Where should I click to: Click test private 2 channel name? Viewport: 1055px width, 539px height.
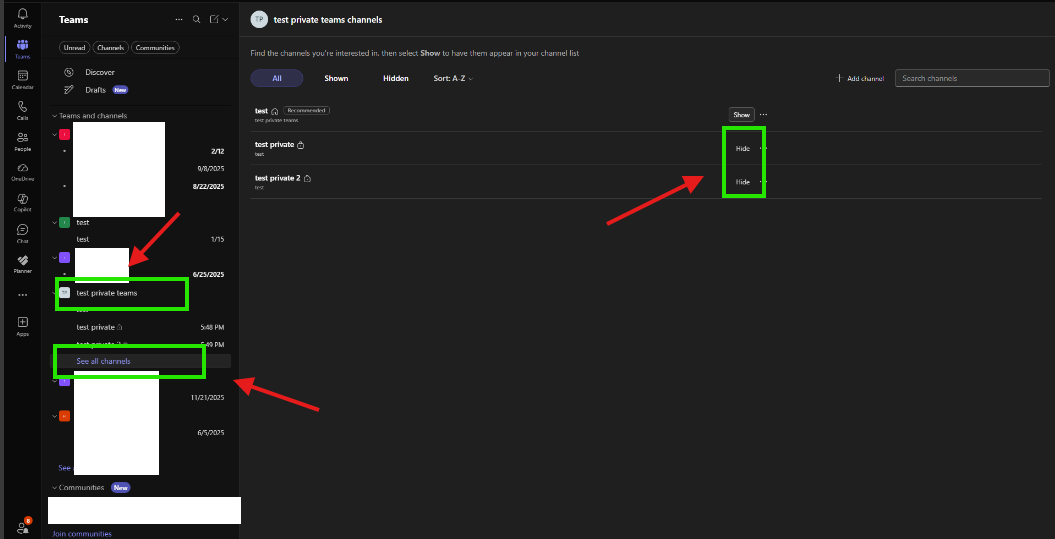click(277, 178)
